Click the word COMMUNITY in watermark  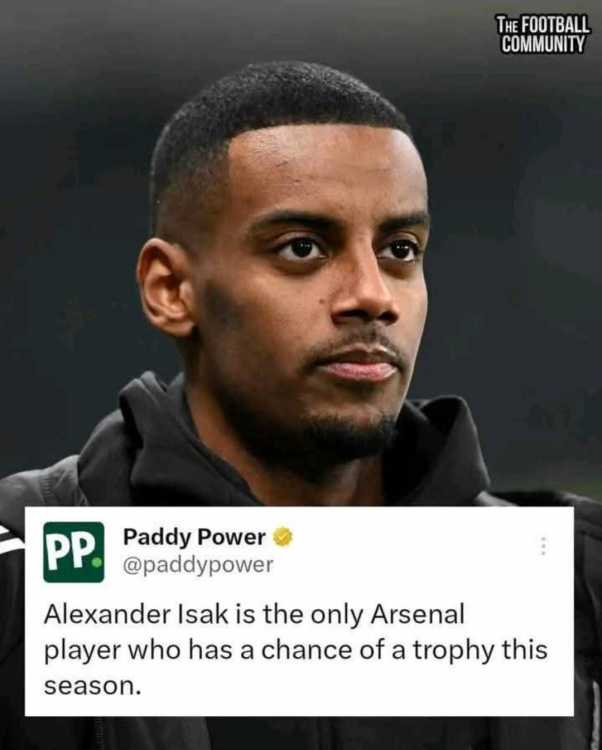tap(543, 44)
